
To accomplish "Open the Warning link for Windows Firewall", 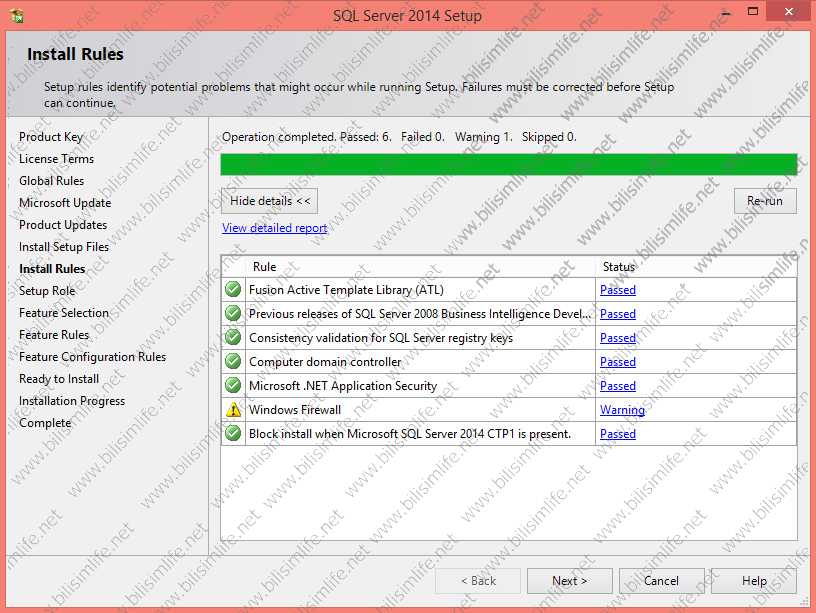I will point(622,410).
